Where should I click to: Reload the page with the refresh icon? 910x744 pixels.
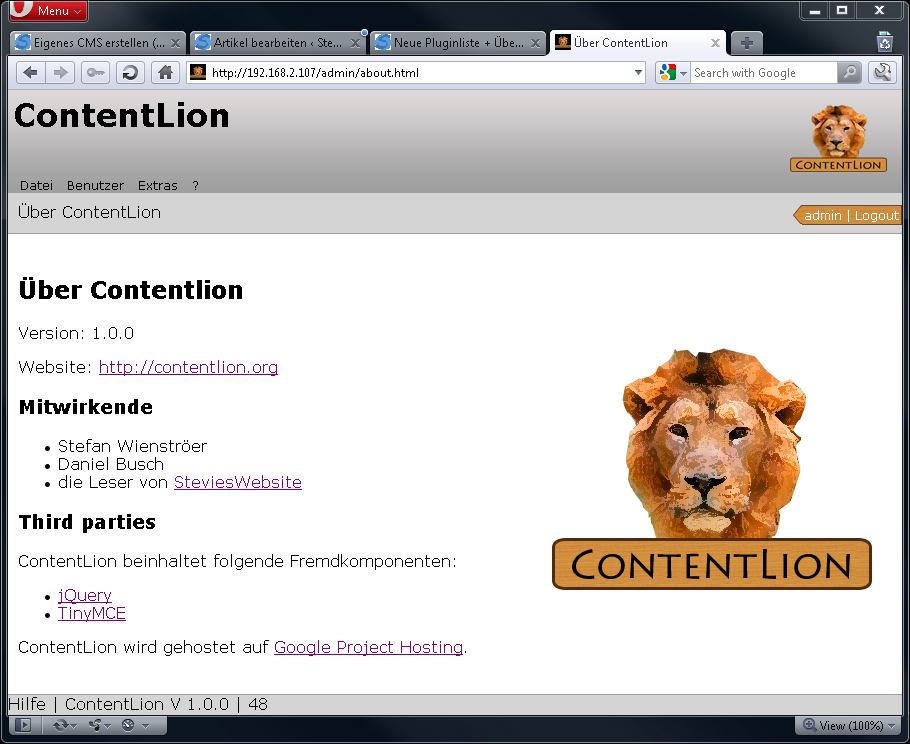pyautogui.click(x=131, y=73)
